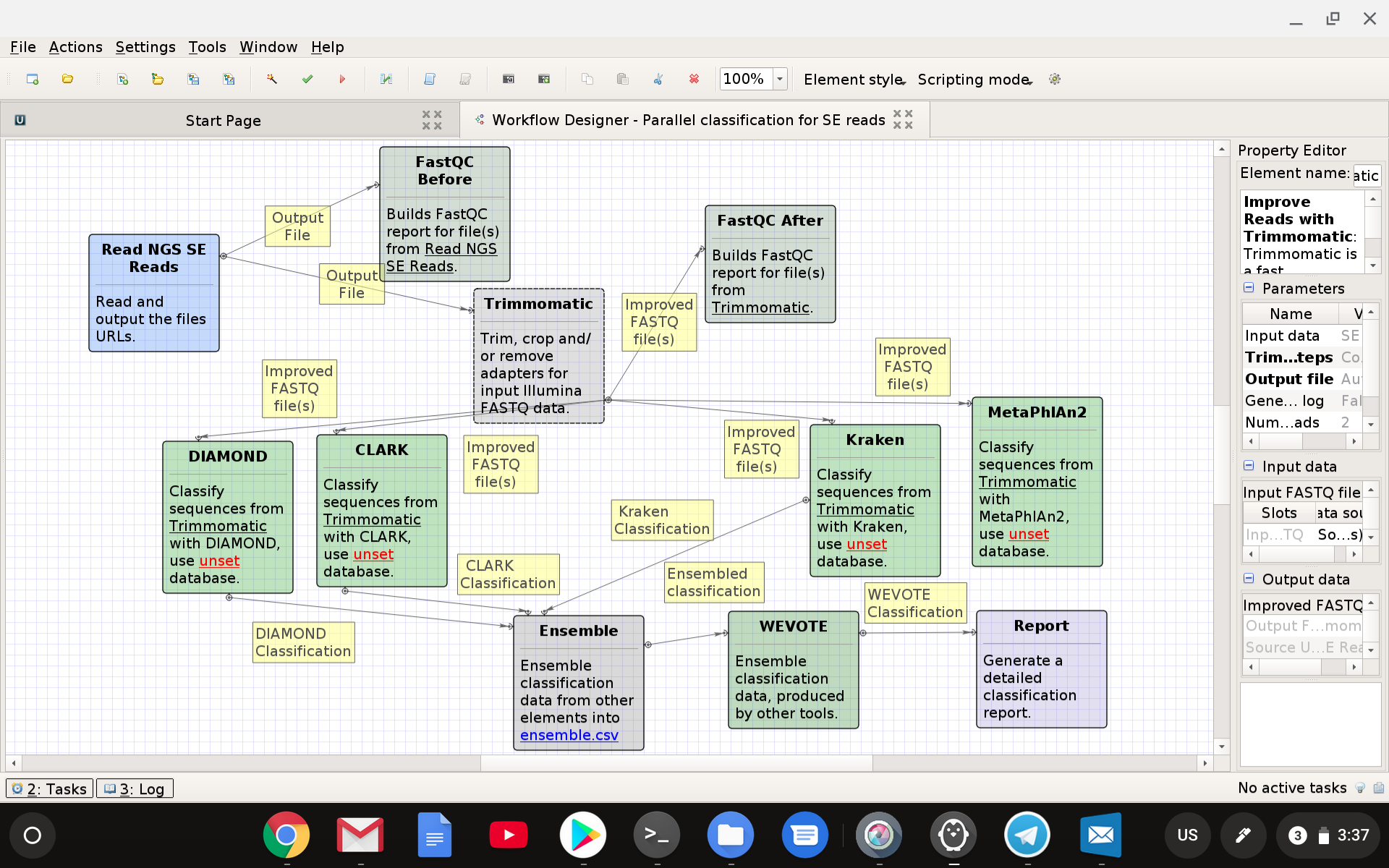Open the Tasks panel button
The height and width of the screenshot is (868, 1389).
(x=50, y=788)
